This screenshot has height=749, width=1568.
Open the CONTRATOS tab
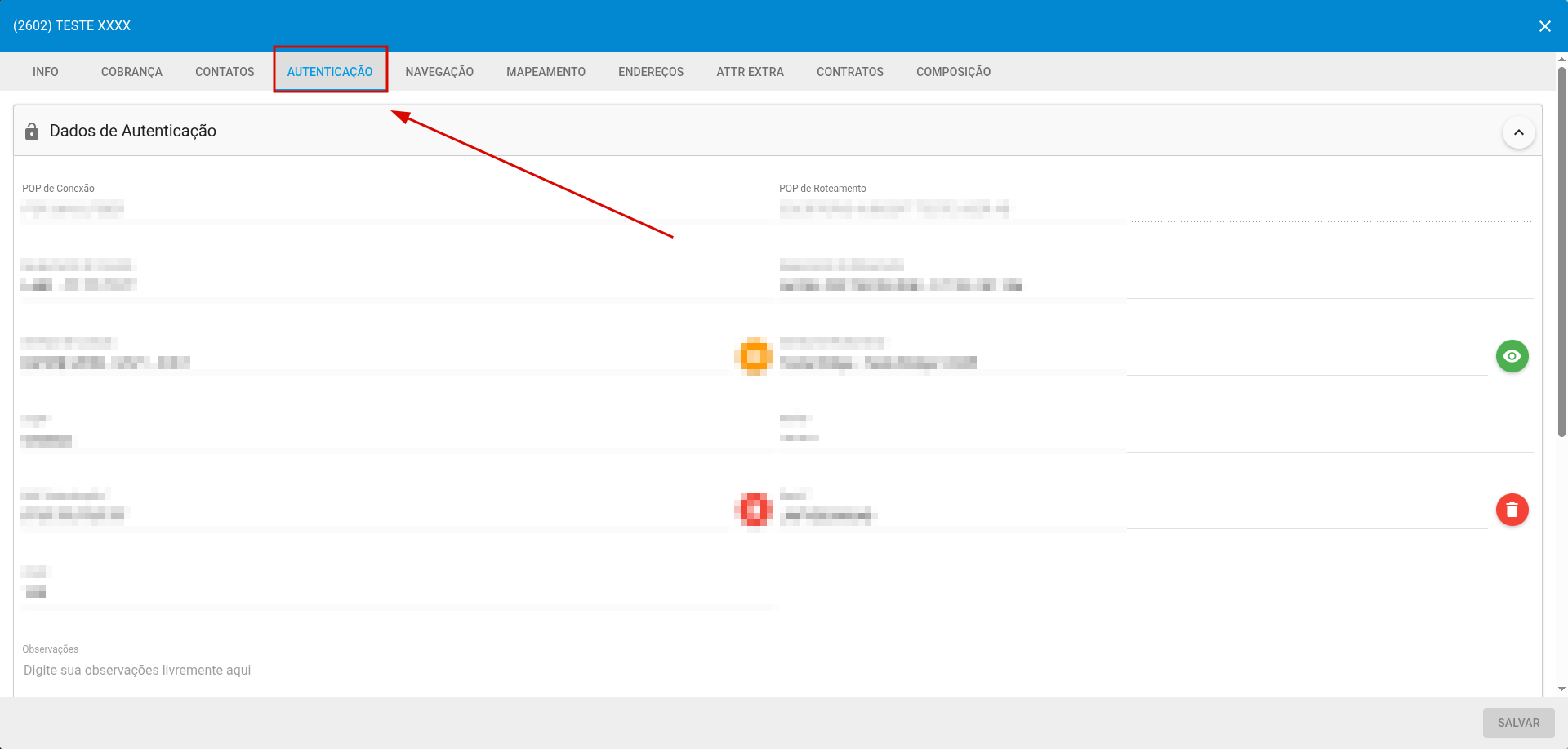[849, 72]
